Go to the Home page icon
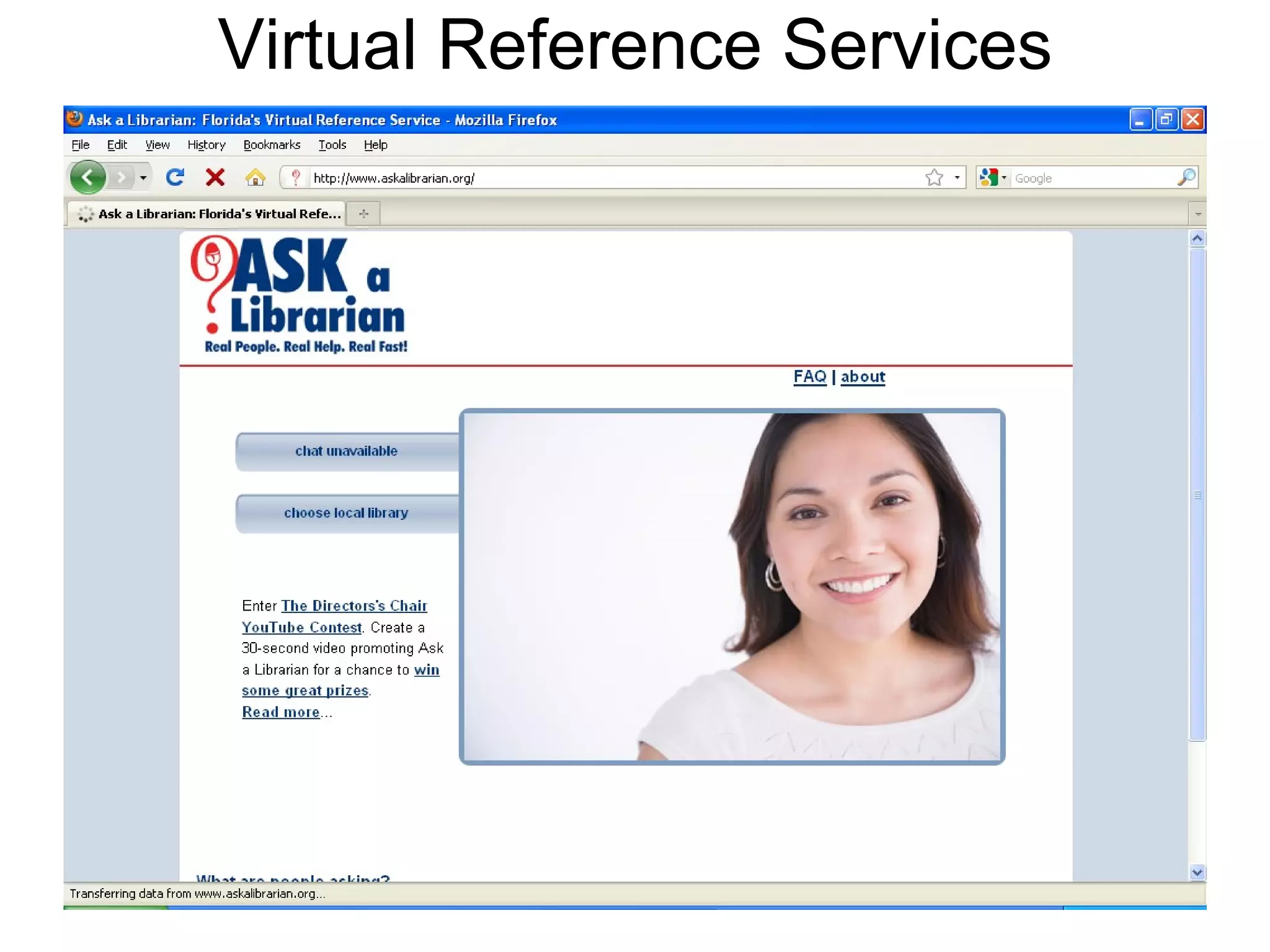 click(255, 178)
